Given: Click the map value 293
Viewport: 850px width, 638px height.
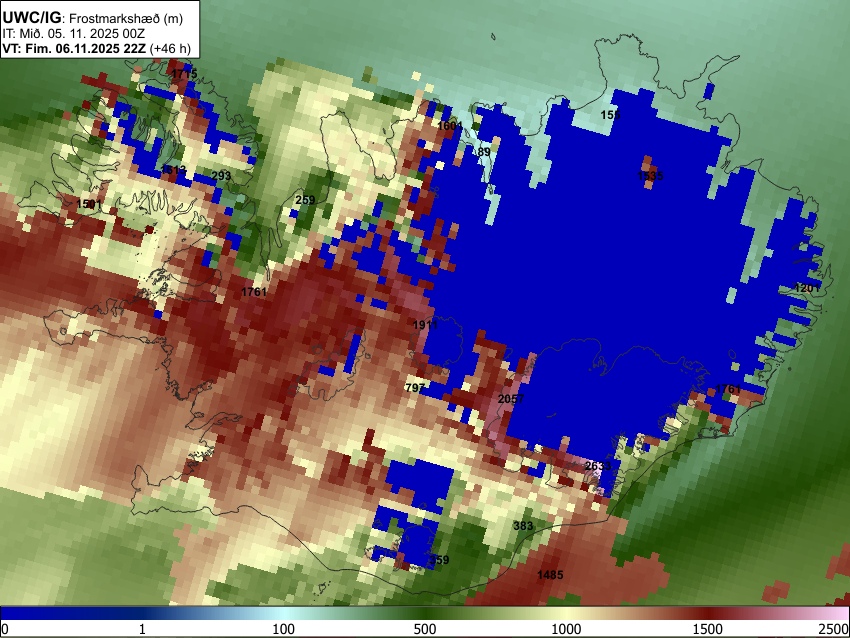Looking at the screenshot, I should 221,176.
